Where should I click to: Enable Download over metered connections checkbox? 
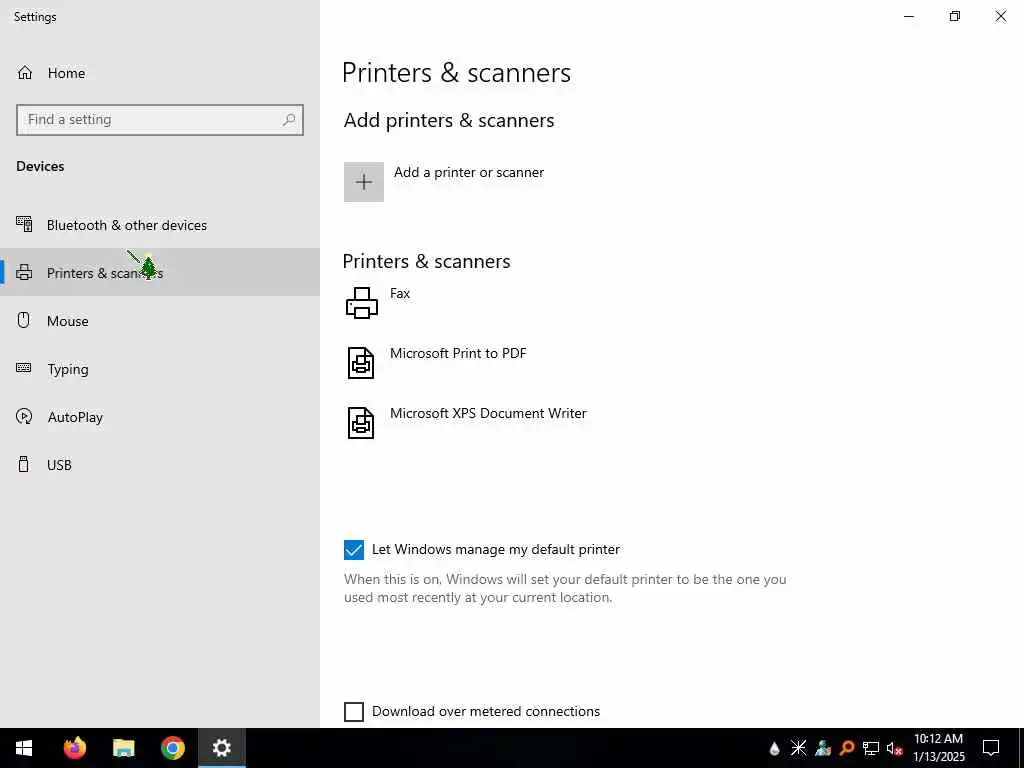tap(354, 712)
